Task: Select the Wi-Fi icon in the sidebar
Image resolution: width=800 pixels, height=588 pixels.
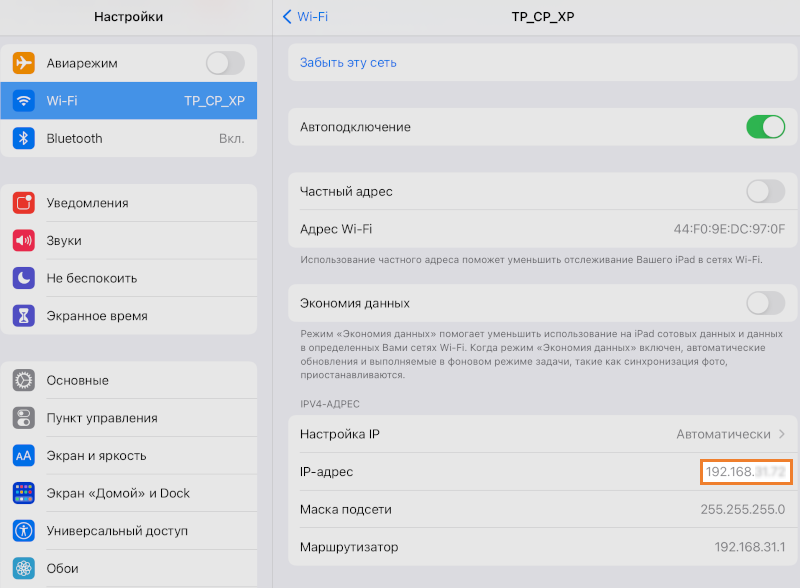Action: (24, 100)
